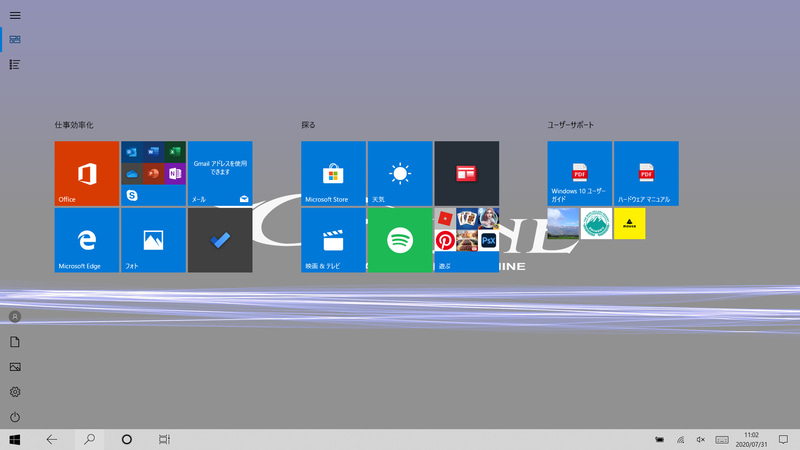Open Task View on taskbar
This screenshot has width=800, height=450.
point(164,439)
